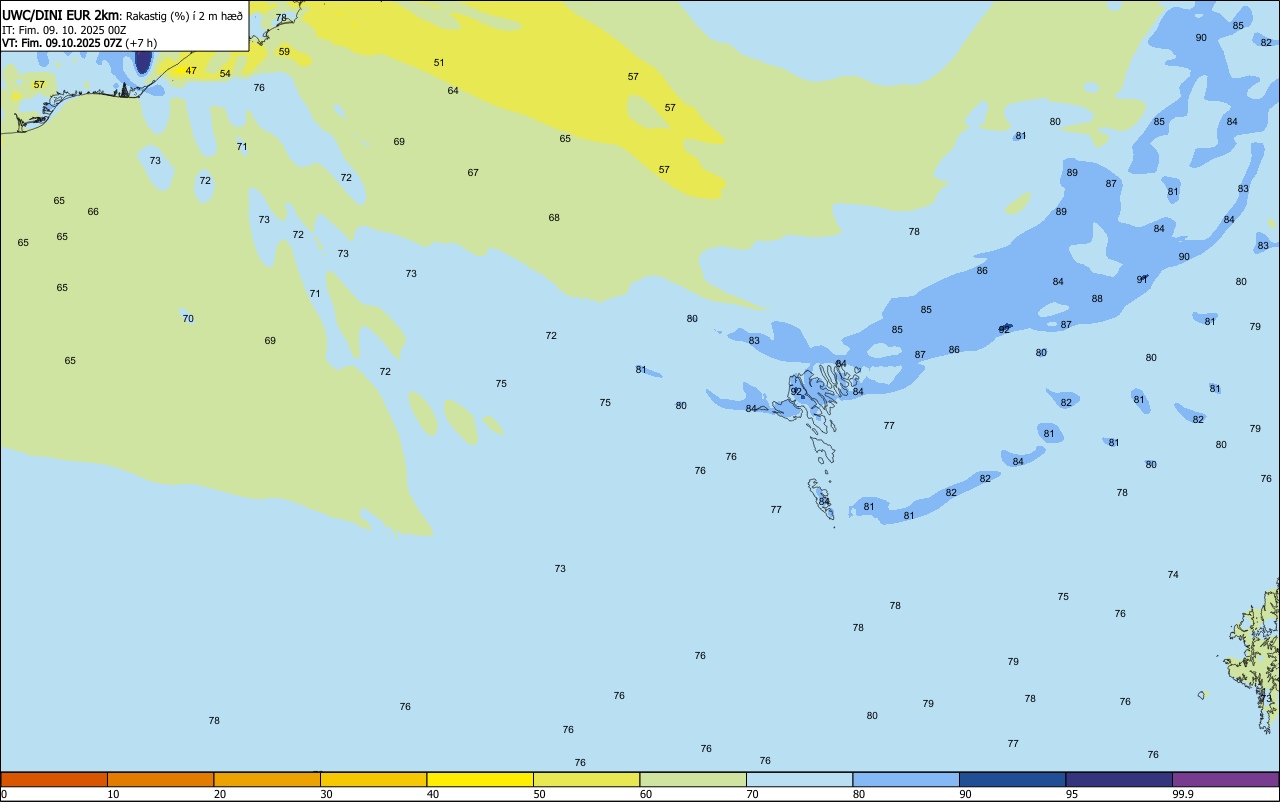Click the legend tick label '95'
The height and width of the screenshot is (802, 1280).
pos(1072,794)
